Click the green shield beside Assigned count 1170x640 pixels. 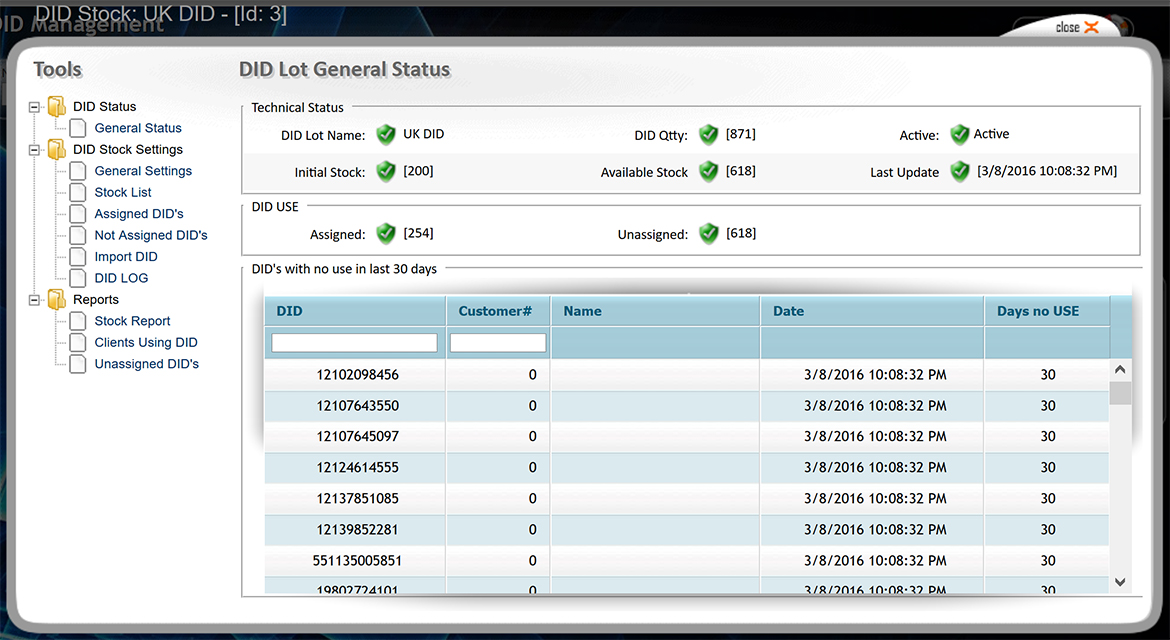click(x=386, y=234)
